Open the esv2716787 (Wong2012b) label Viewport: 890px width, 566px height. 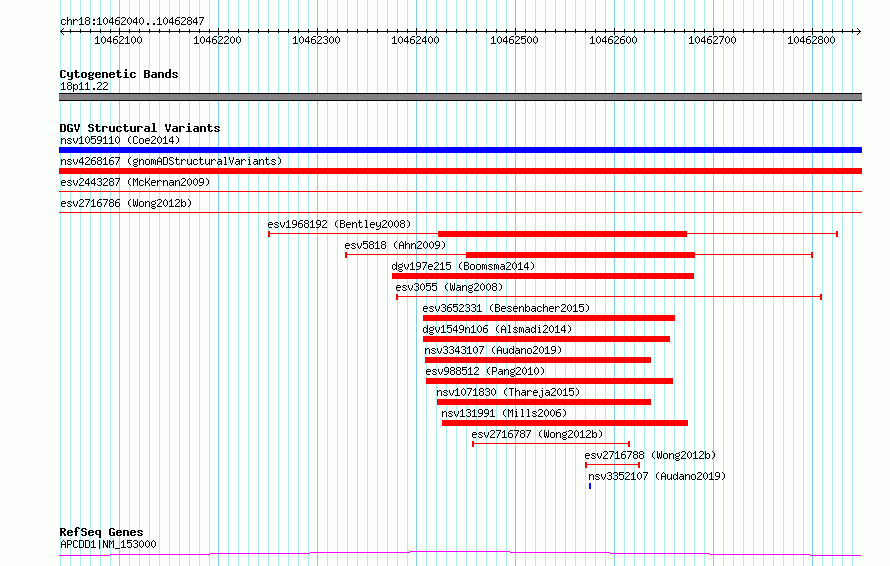[x=537, y=434]
